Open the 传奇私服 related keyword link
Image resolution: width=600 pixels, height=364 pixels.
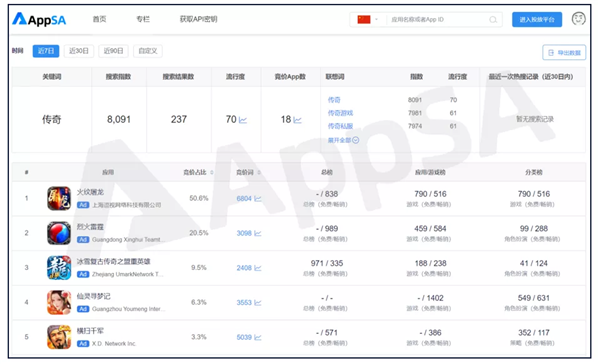(x=340, y=126)
